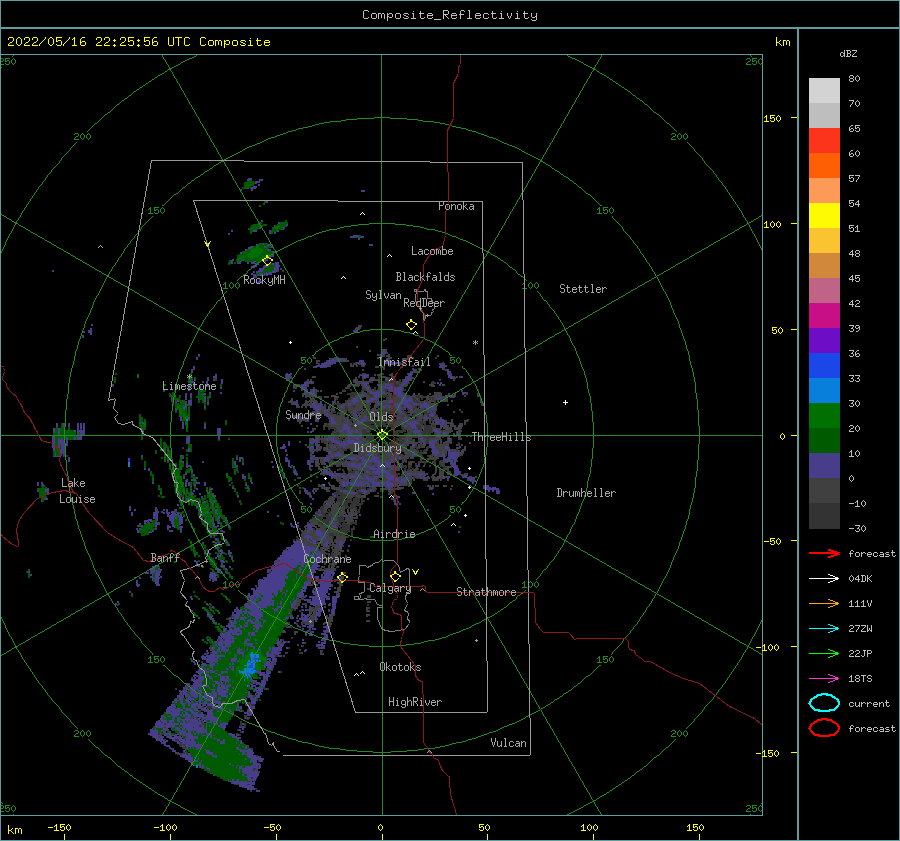This screenshot has height=841, width=900.
Task: Click the Olds city label
Action: (381, 417)
